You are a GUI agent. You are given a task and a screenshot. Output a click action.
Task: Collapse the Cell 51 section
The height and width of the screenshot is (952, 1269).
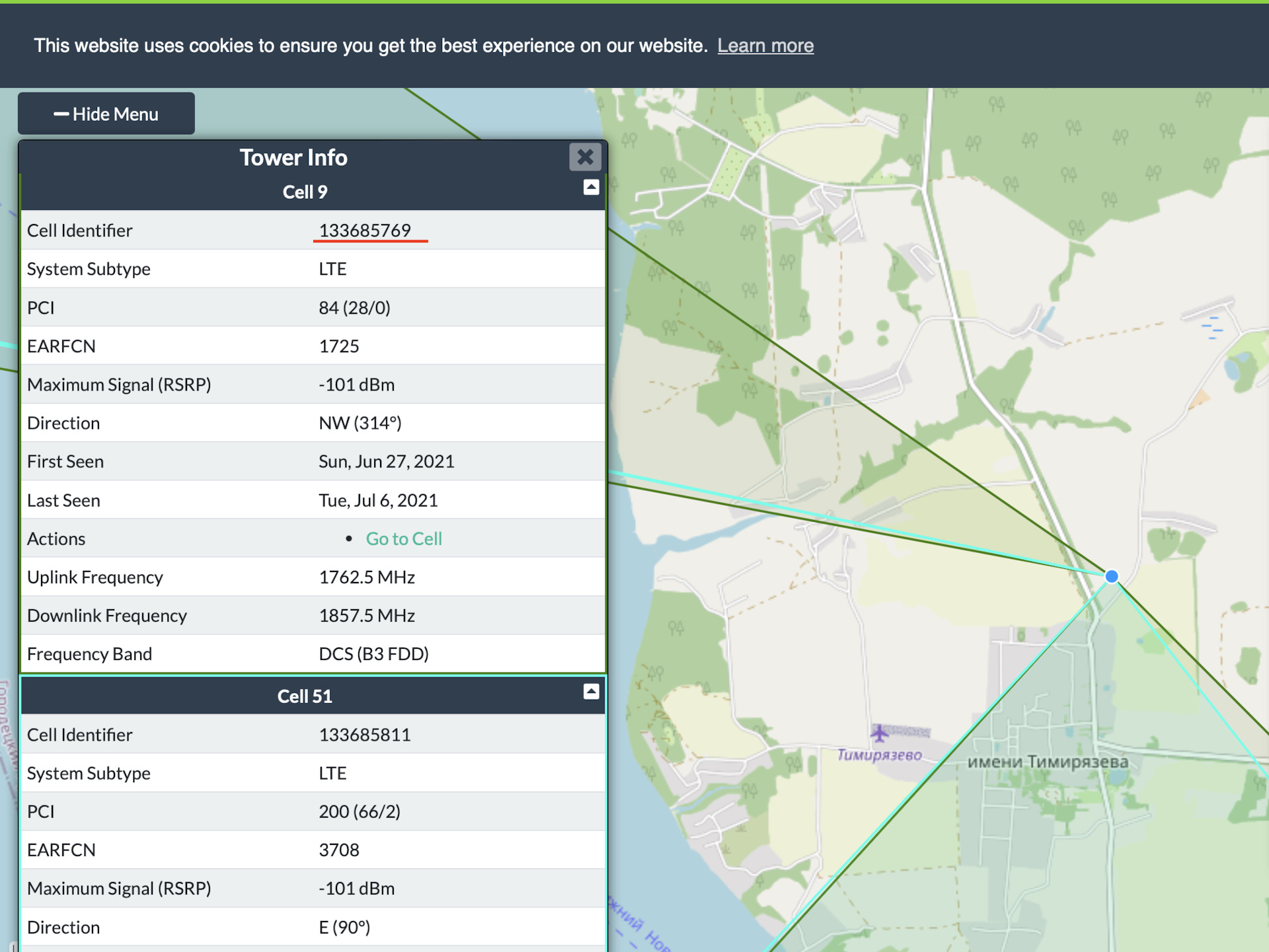(x=591, y=692)
